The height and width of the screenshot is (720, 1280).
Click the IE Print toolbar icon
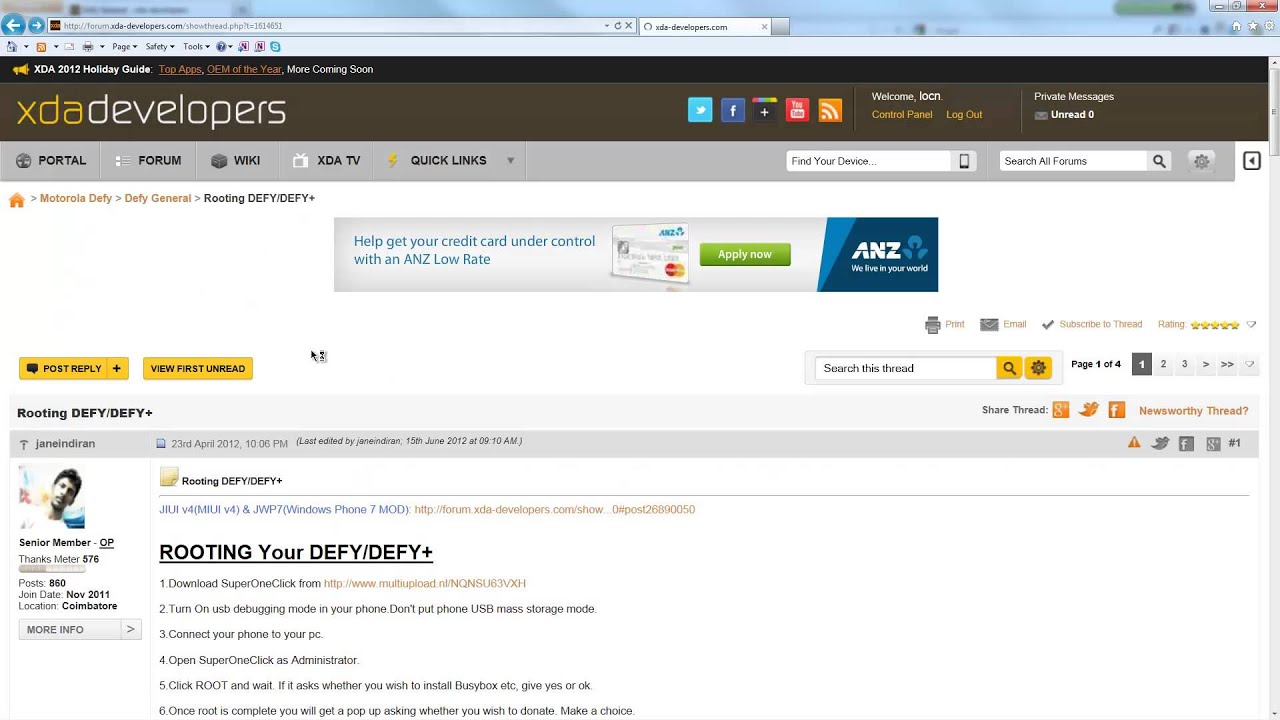[x=88, y=46]
